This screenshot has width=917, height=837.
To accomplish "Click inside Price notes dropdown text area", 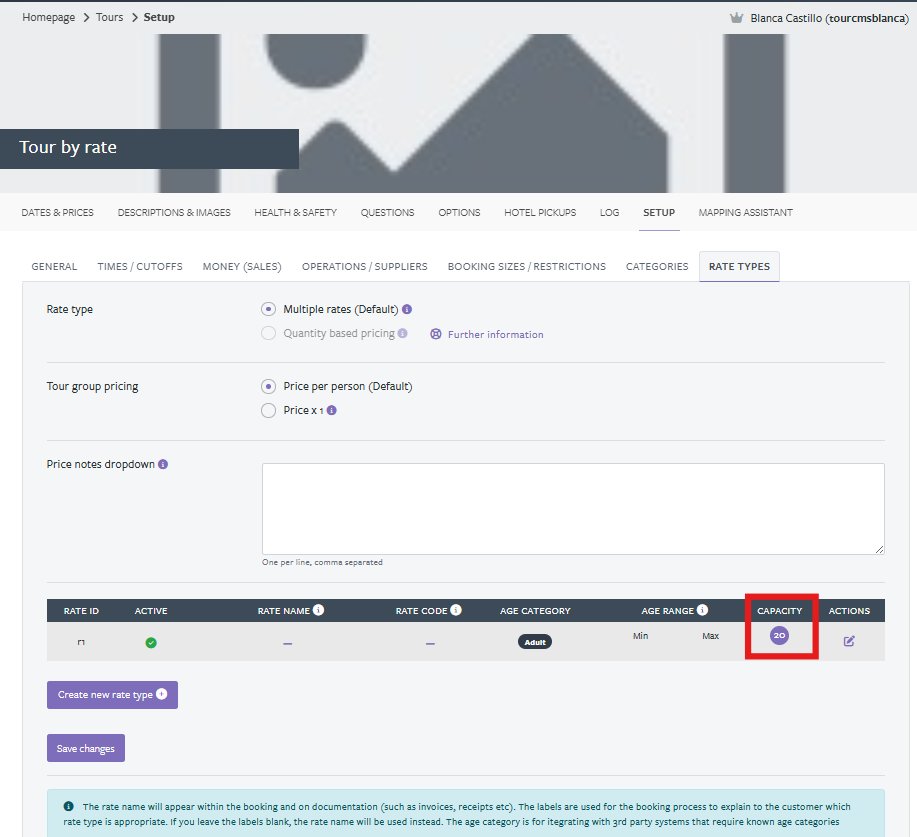I will (573, 509).
